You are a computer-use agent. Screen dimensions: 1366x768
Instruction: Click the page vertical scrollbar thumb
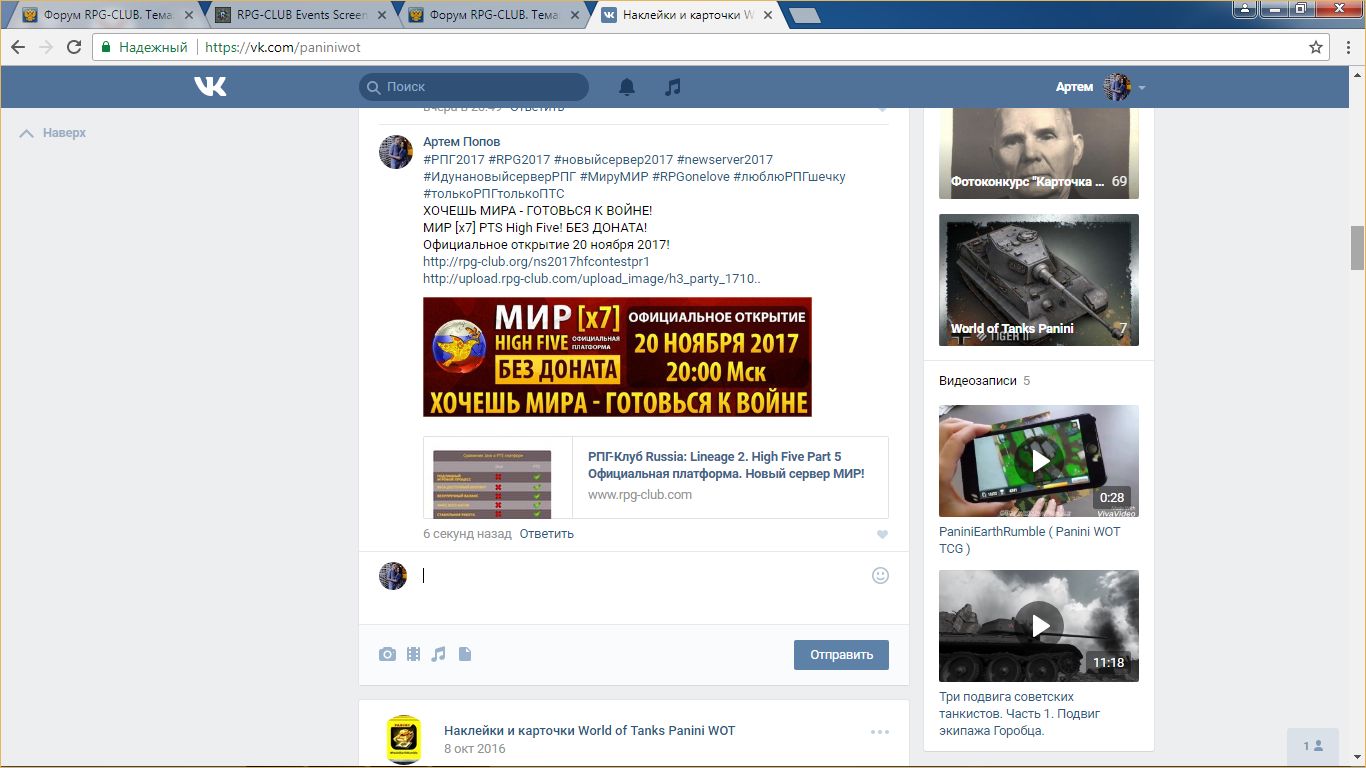1357,248
